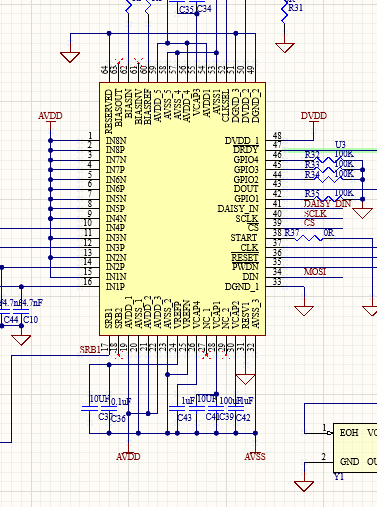Select the DVDD_1 pin label
Image resolution: width=377 pixels, height=507 pixels.
pos(242,141)
